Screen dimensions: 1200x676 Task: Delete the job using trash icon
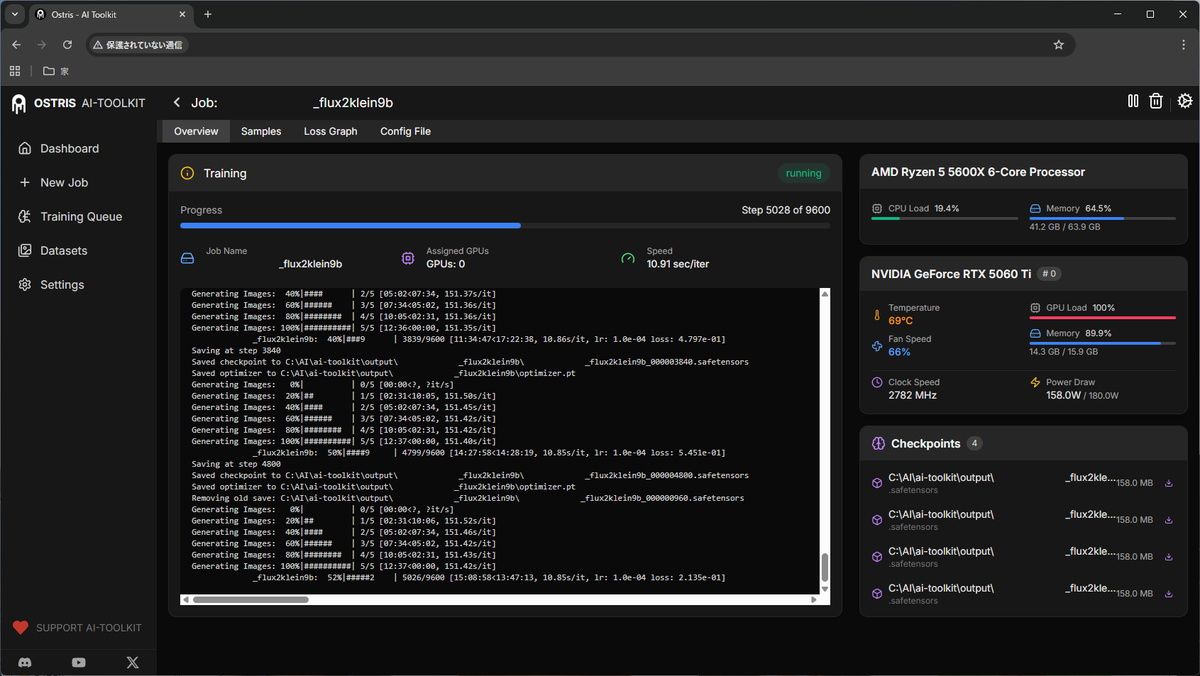[x=1156, y=101]
